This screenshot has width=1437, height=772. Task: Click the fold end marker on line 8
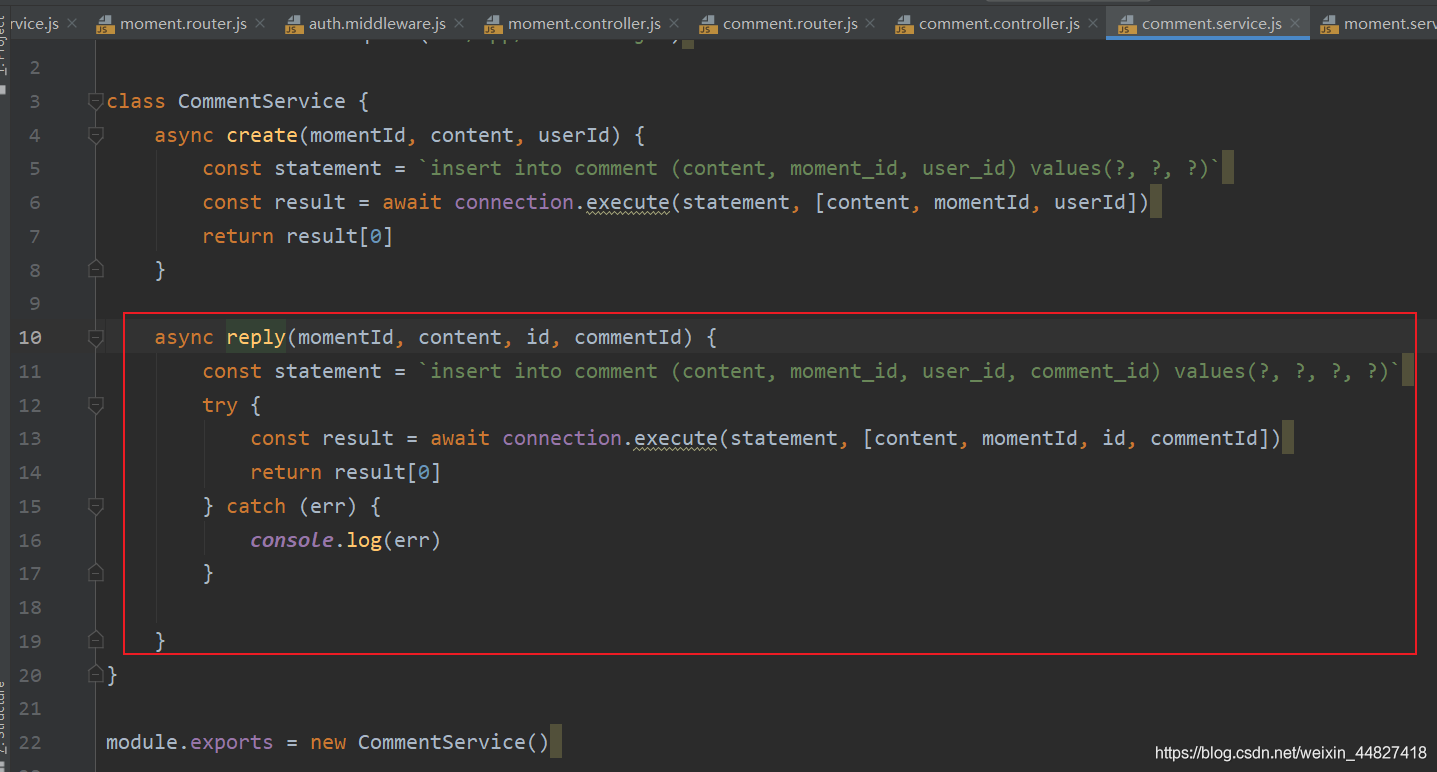coord(95,269)
